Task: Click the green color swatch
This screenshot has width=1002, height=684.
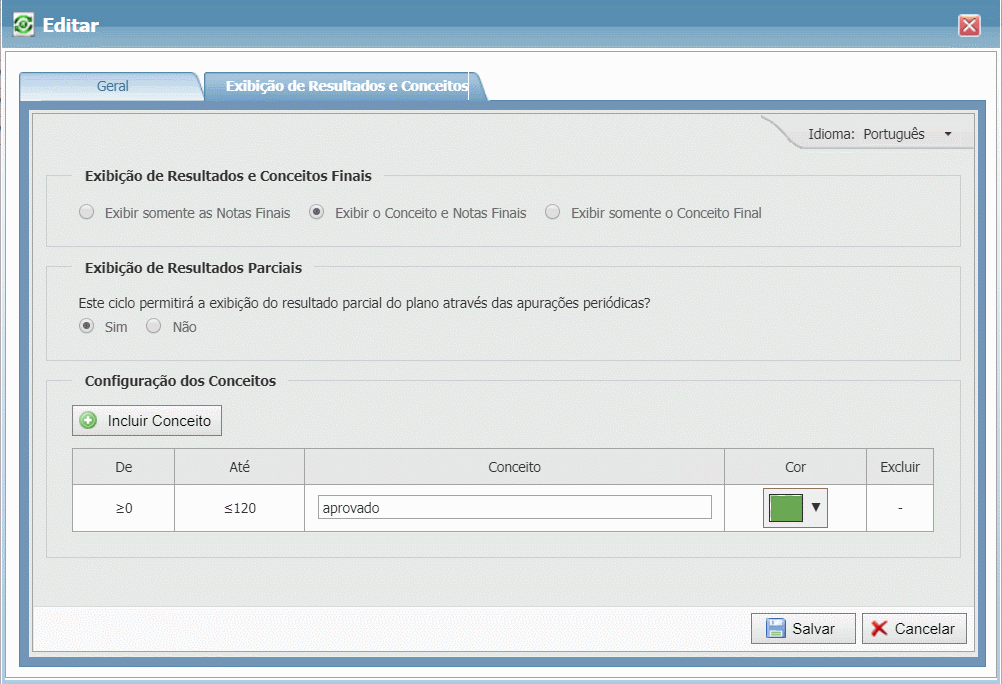Action: (x=785, y=508)
